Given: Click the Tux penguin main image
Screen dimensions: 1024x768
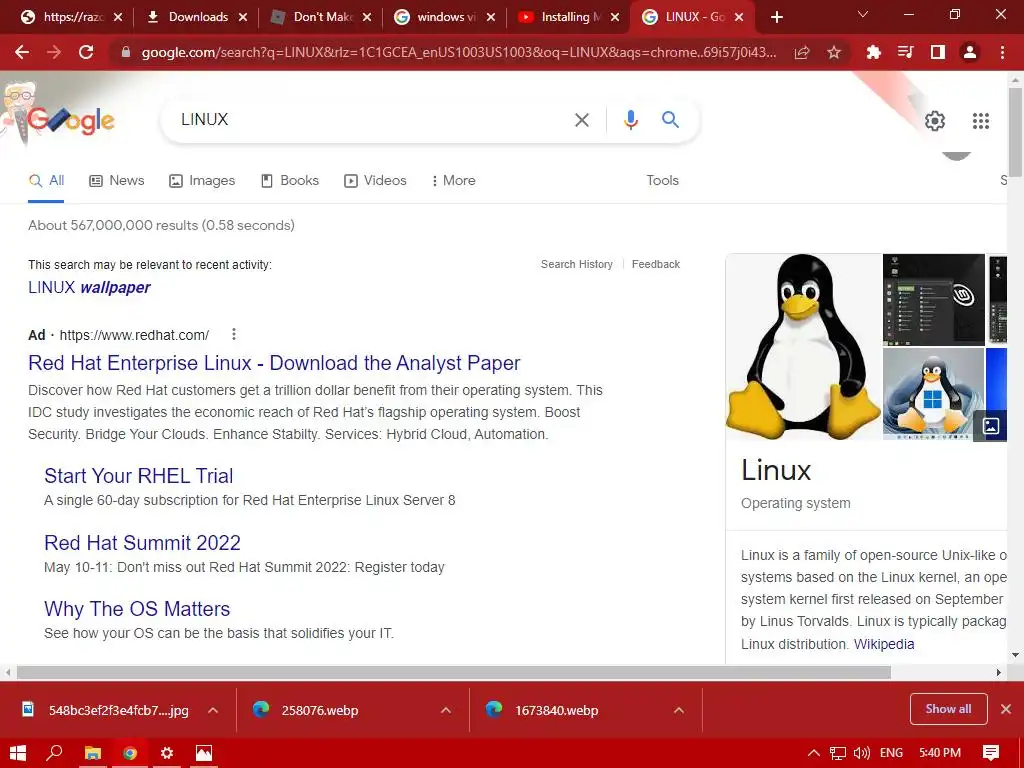Looking at the screenshot, I should [803, 346].
